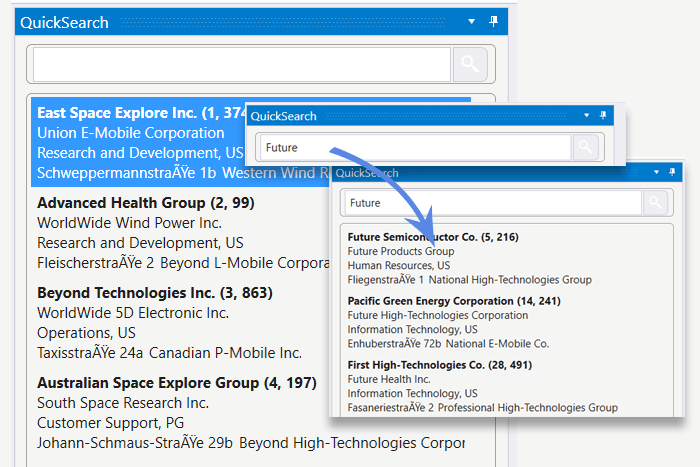700x467 pixels.
Task: Toggle the pin icon on the front QuickSearch panel
Action: [673, 172]
